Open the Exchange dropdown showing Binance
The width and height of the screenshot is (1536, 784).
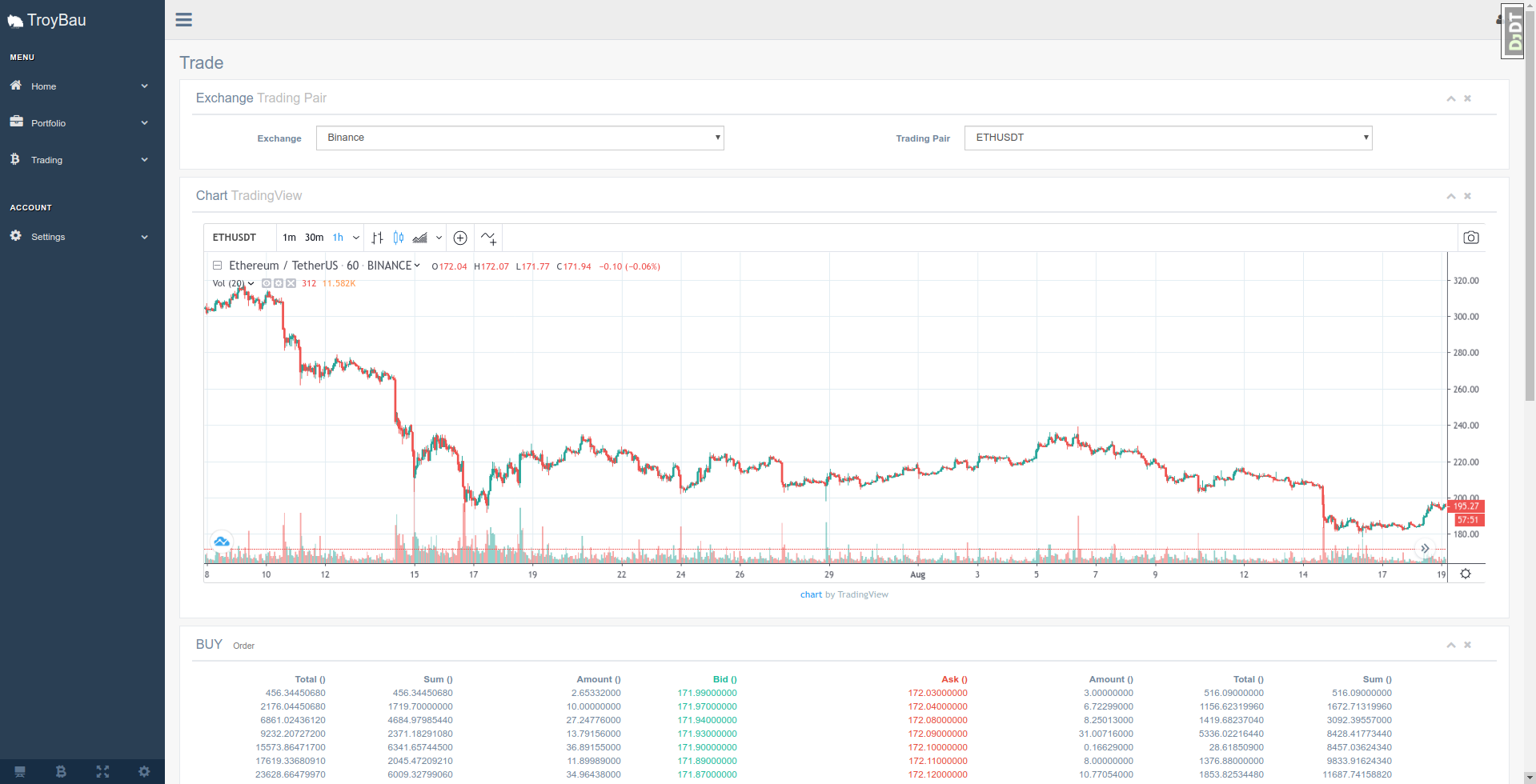[520, 138]
